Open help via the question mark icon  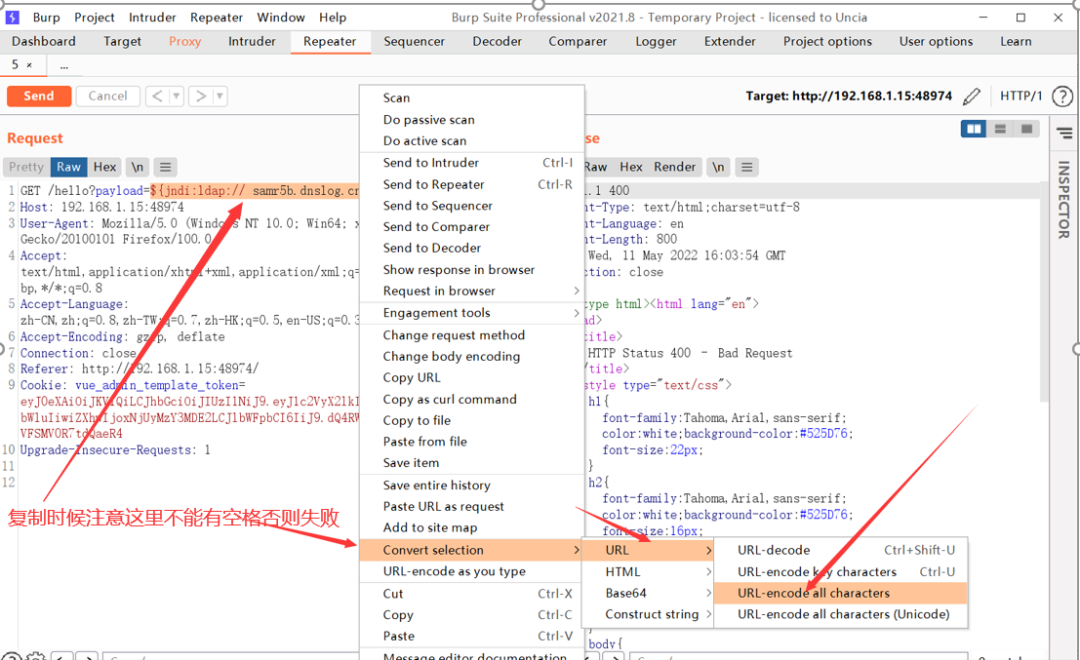pos(1062,96)
